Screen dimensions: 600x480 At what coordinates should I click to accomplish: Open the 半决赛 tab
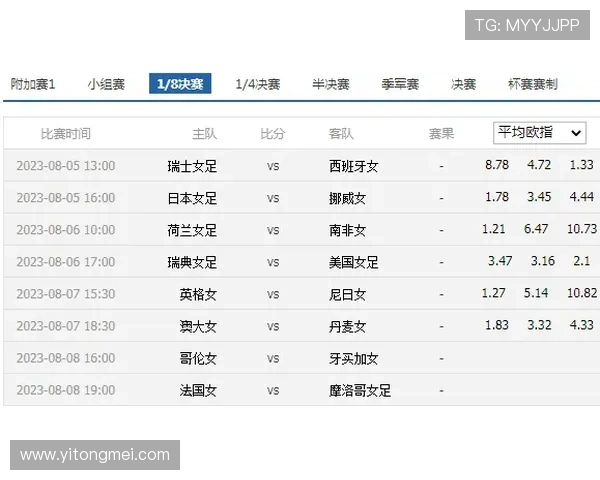331,84
